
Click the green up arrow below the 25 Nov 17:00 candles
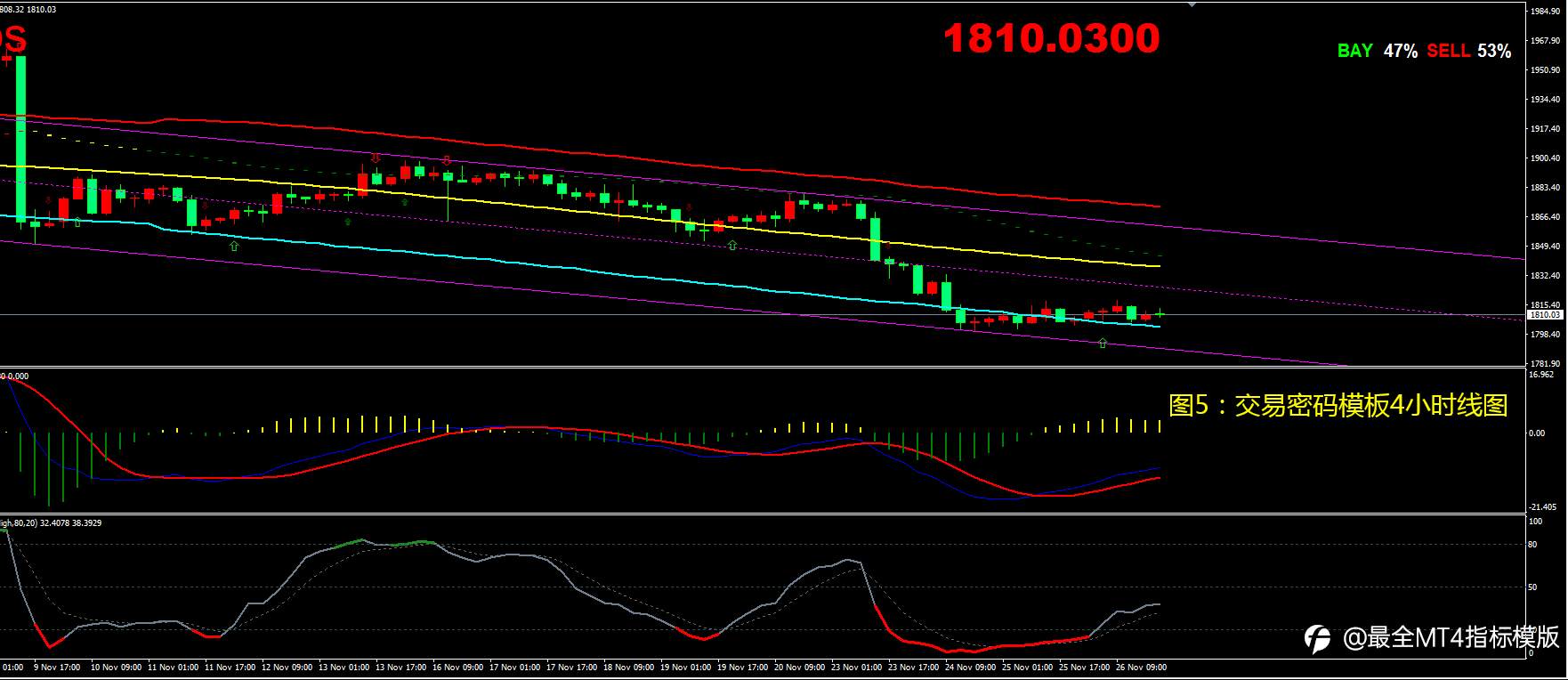tap(1103, 343)
